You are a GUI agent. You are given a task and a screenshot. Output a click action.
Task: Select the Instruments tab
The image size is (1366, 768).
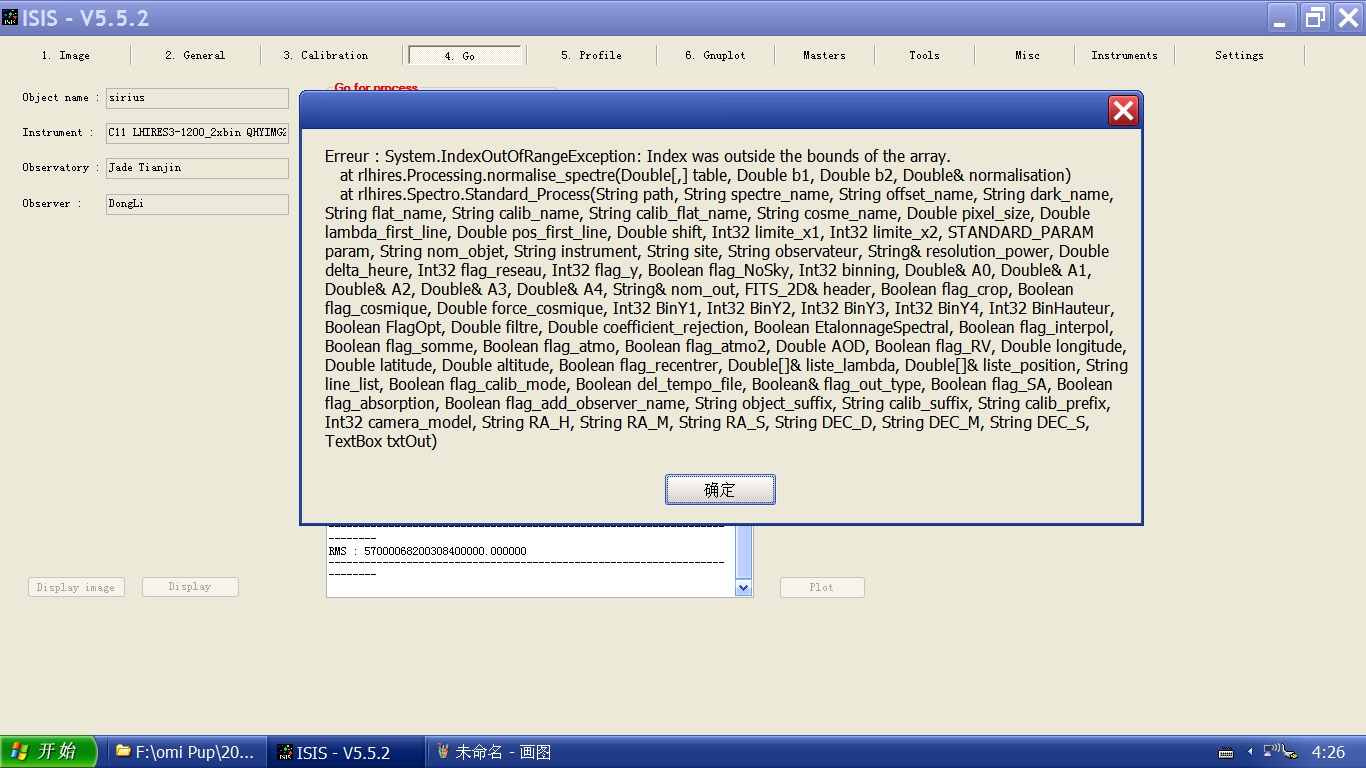click(x=1124, y=56)
